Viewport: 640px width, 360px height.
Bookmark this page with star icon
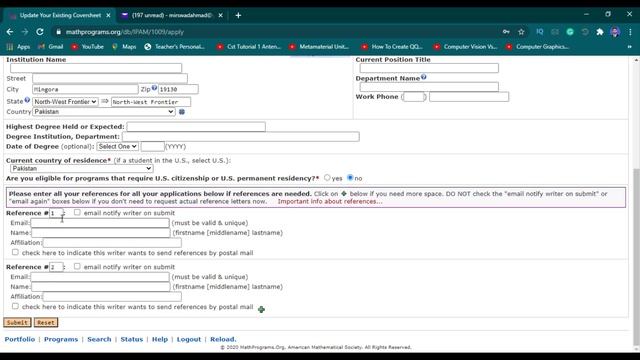[x=521, y=32]
